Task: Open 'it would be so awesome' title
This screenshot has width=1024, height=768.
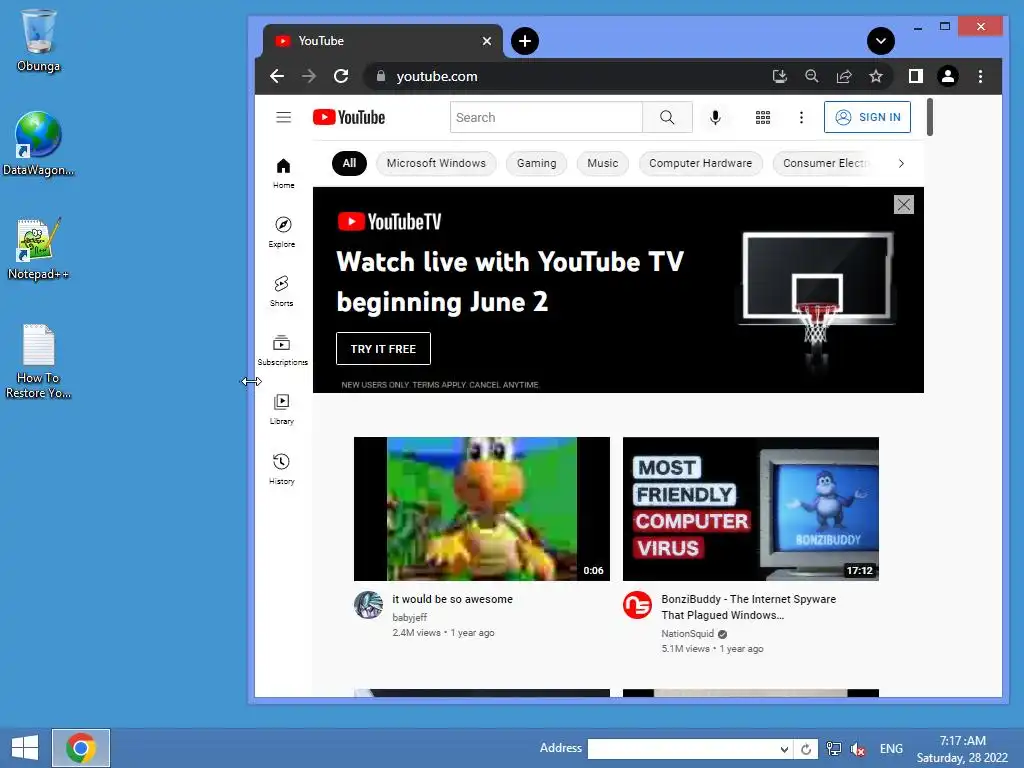Action: (453, 599)
